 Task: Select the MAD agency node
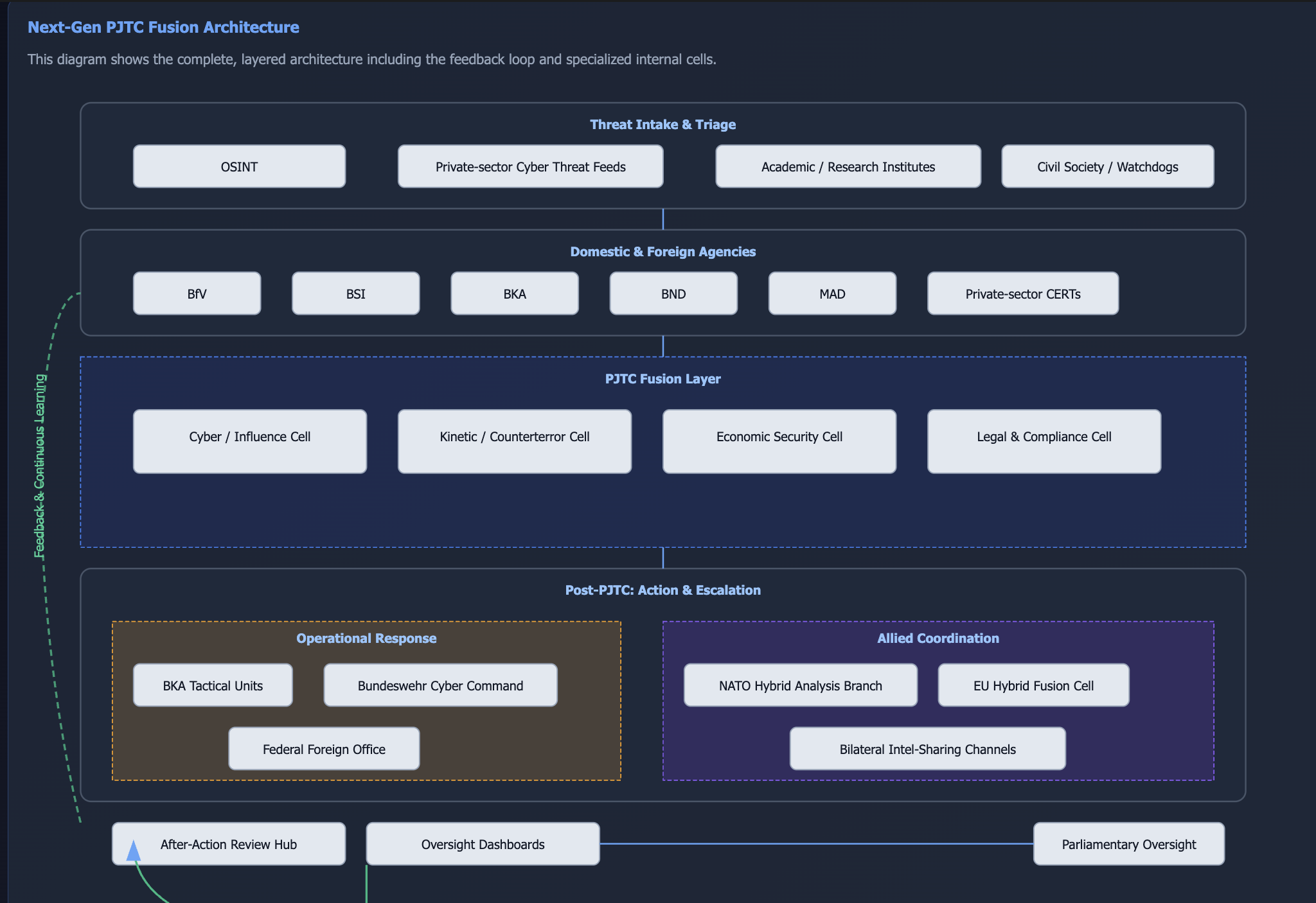click(831, 294)
